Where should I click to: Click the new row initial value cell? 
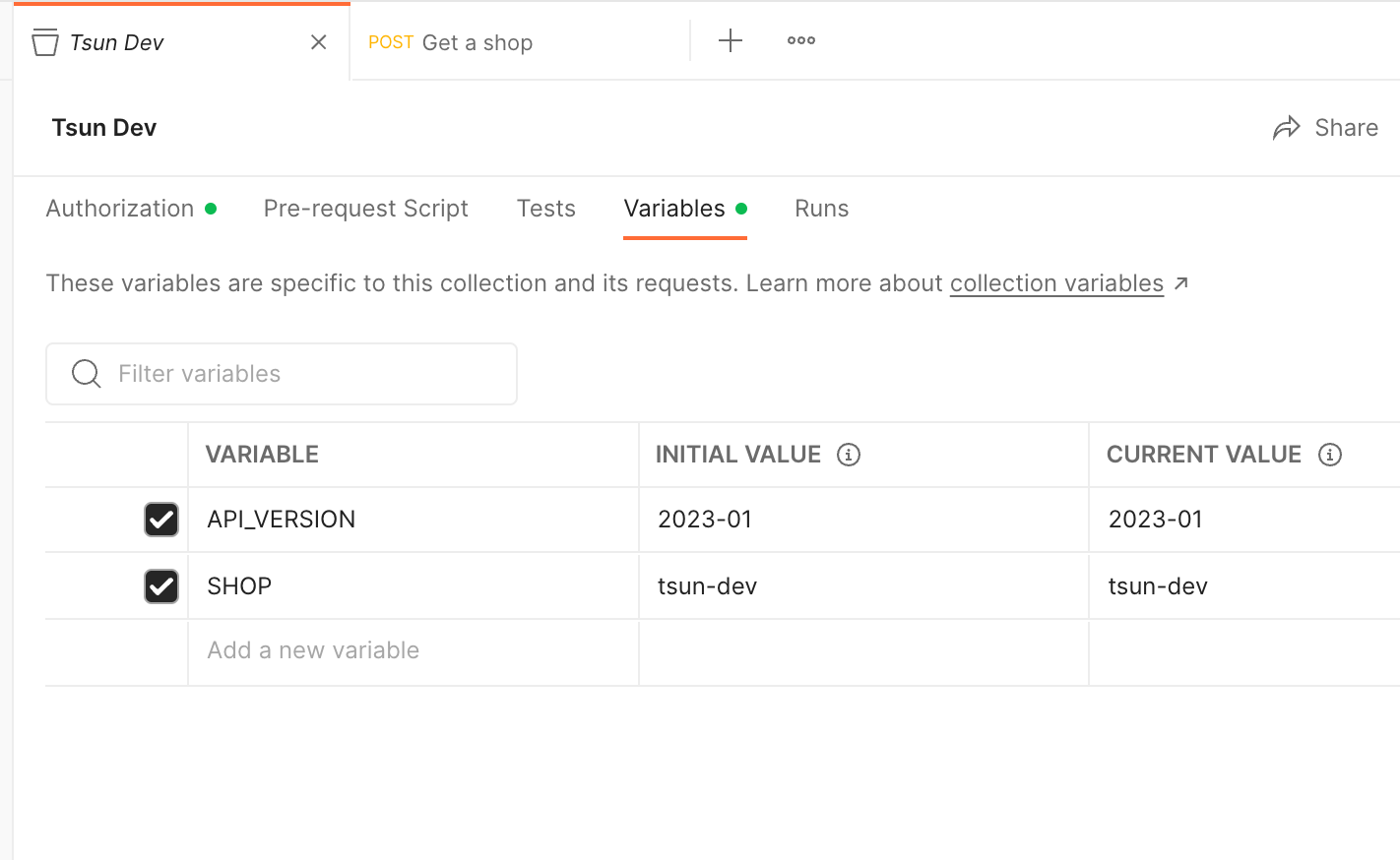(x=863, y=651)
